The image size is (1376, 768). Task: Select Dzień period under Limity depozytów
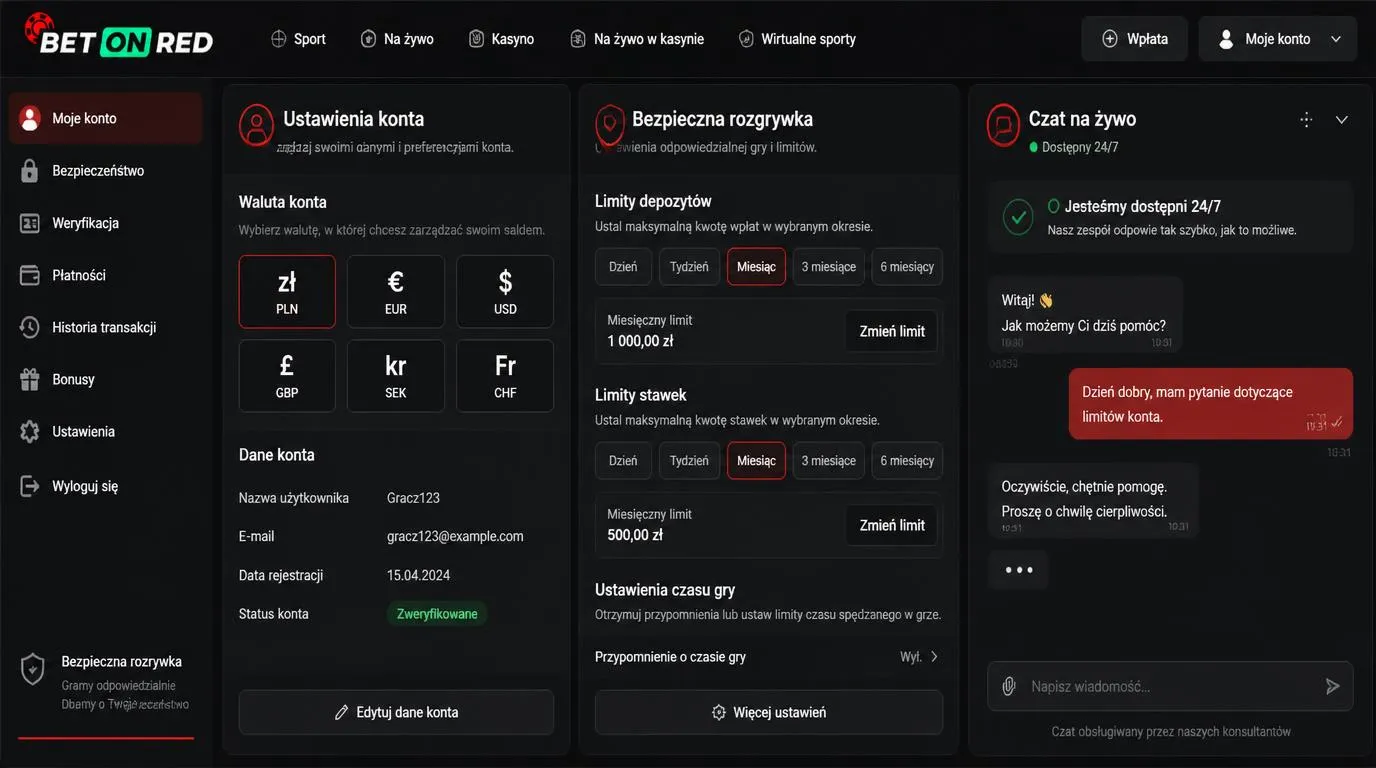pos(623,267)
